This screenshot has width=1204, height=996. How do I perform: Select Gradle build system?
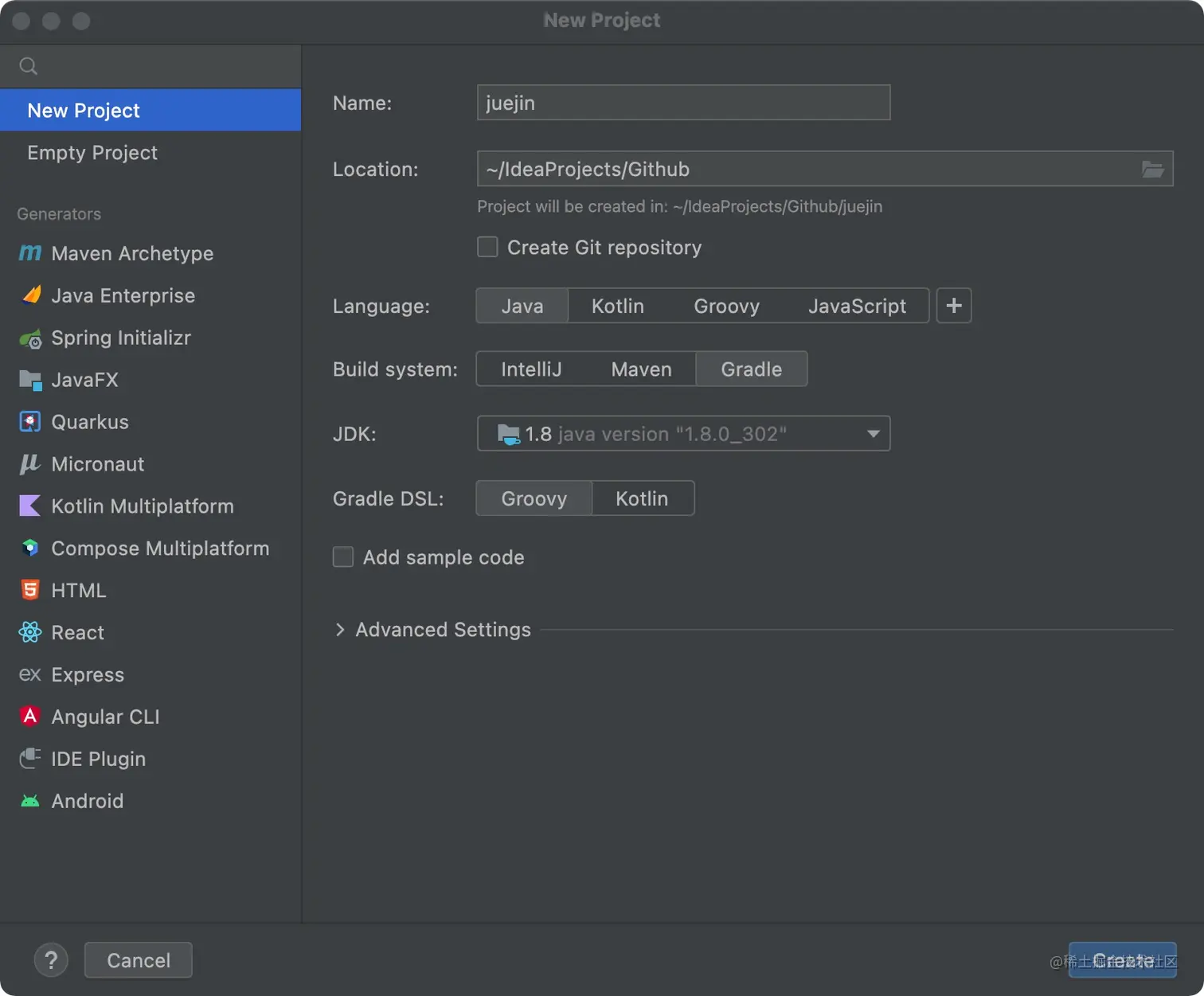[x=752, y=369]
